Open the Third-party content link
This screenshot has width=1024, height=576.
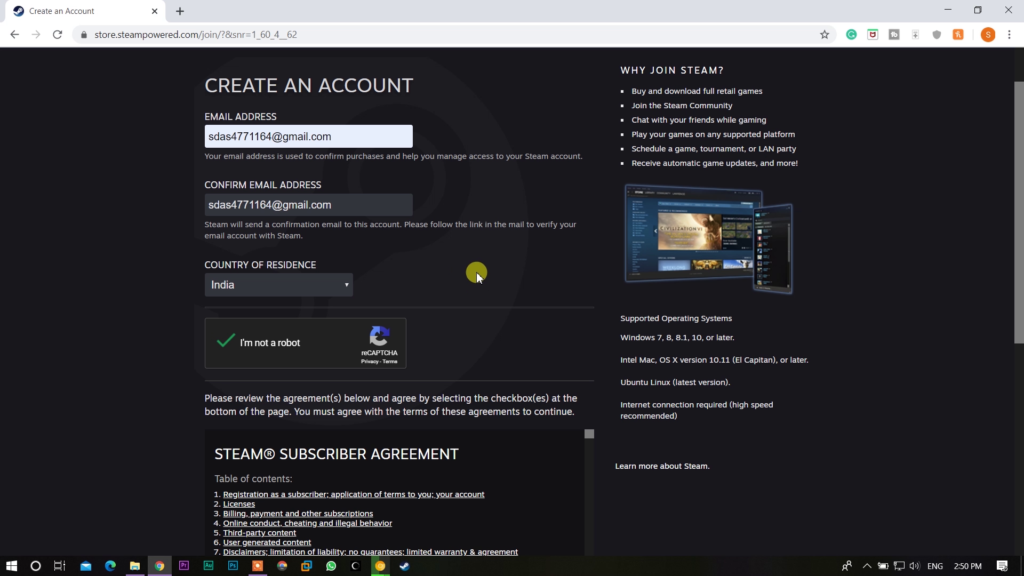coord(259,533)
